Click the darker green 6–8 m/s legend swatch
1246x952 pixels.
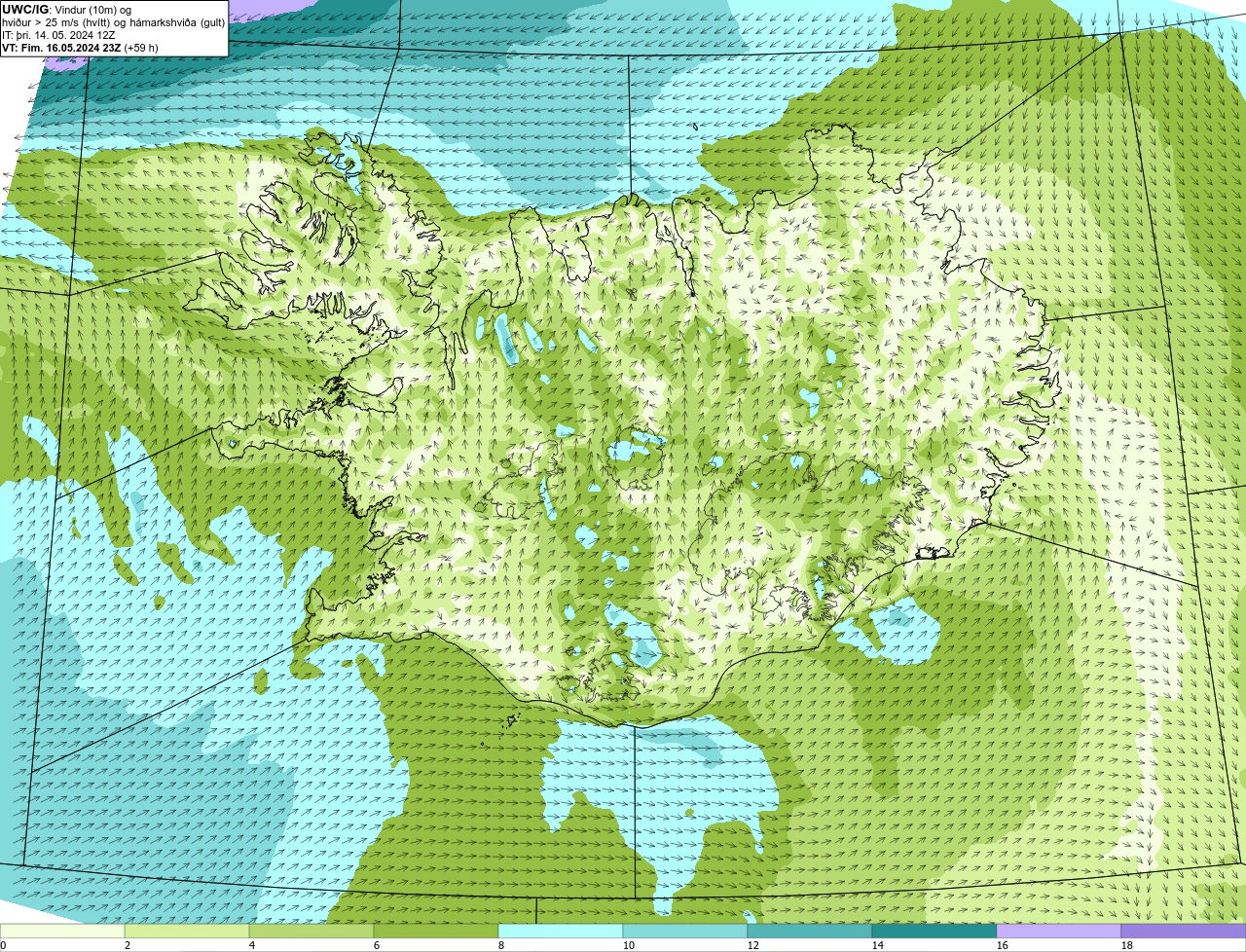pos(436,932)
